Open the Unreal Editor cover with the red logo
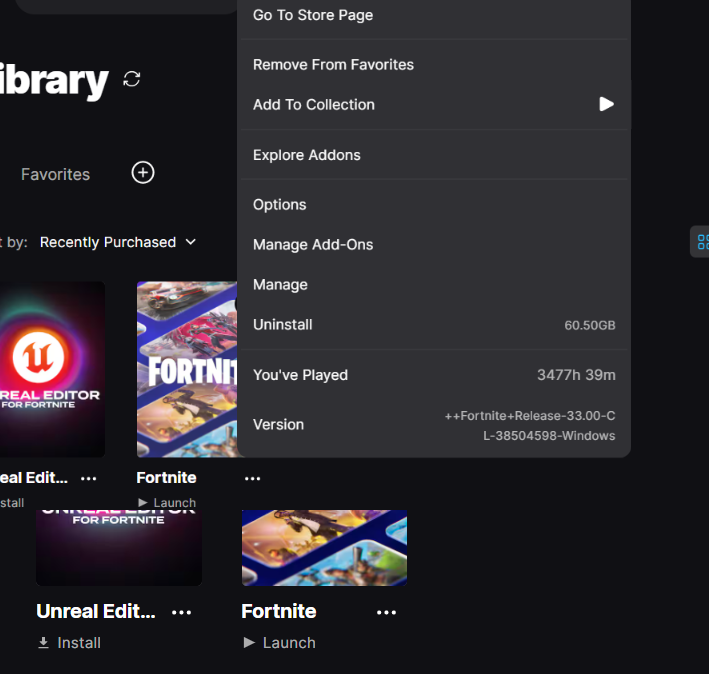The width and height of the screenshot is (709, 674). coord(52,369)
